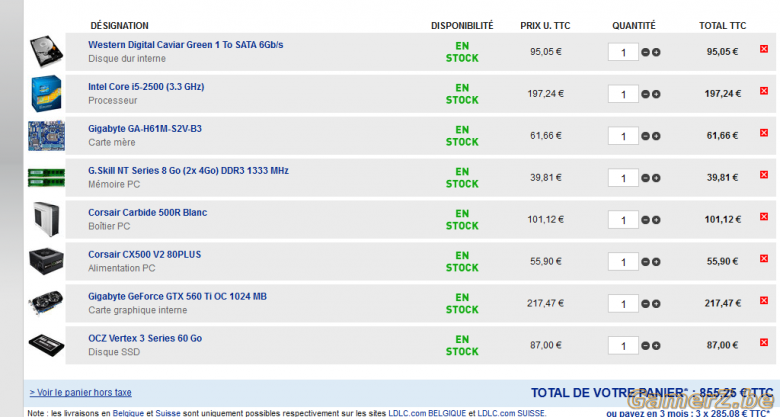Click the Corsair CX500 power supply thumbnail

click(x=46, y=261)
